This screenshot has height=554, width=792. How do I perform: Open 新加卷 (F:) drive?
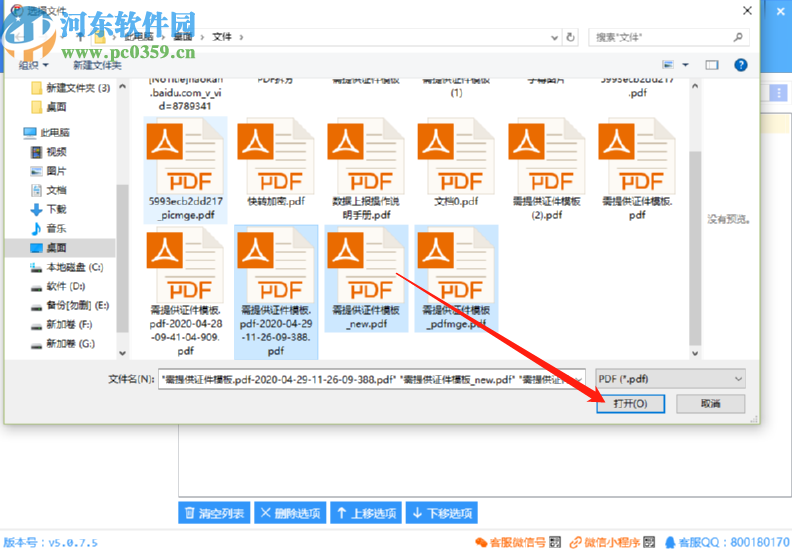coord(62,324)
